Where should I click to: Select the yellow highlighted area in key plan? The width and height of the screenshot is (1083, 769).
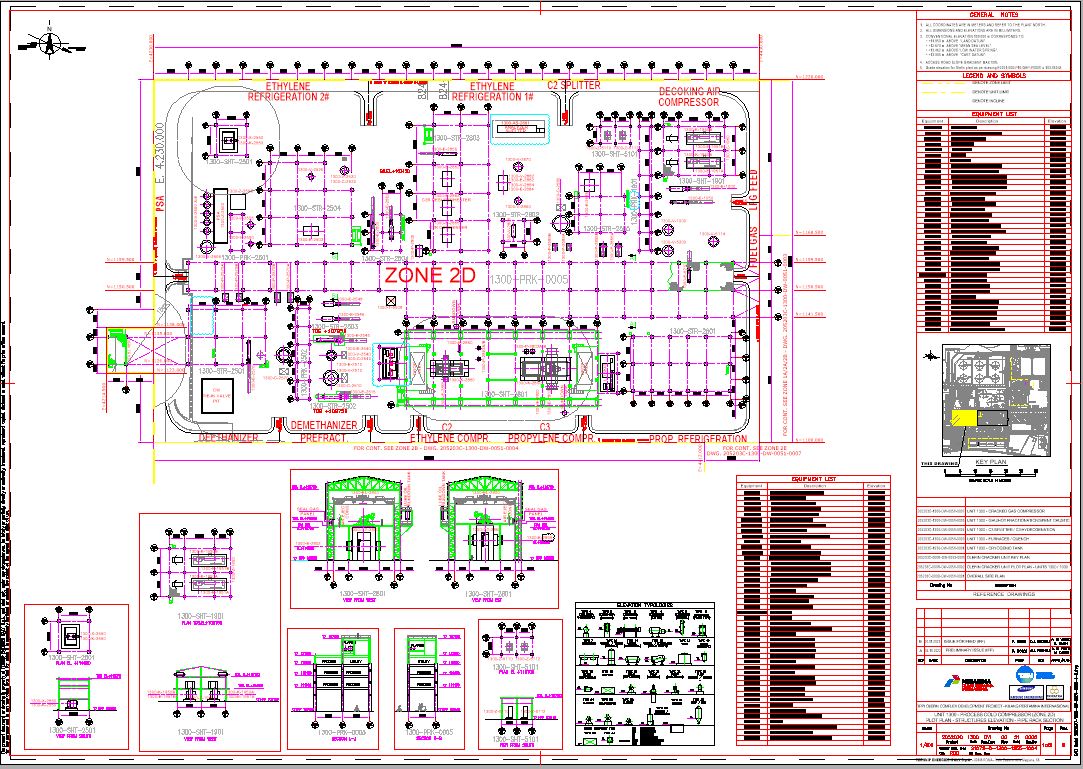(x=964, y=420)
